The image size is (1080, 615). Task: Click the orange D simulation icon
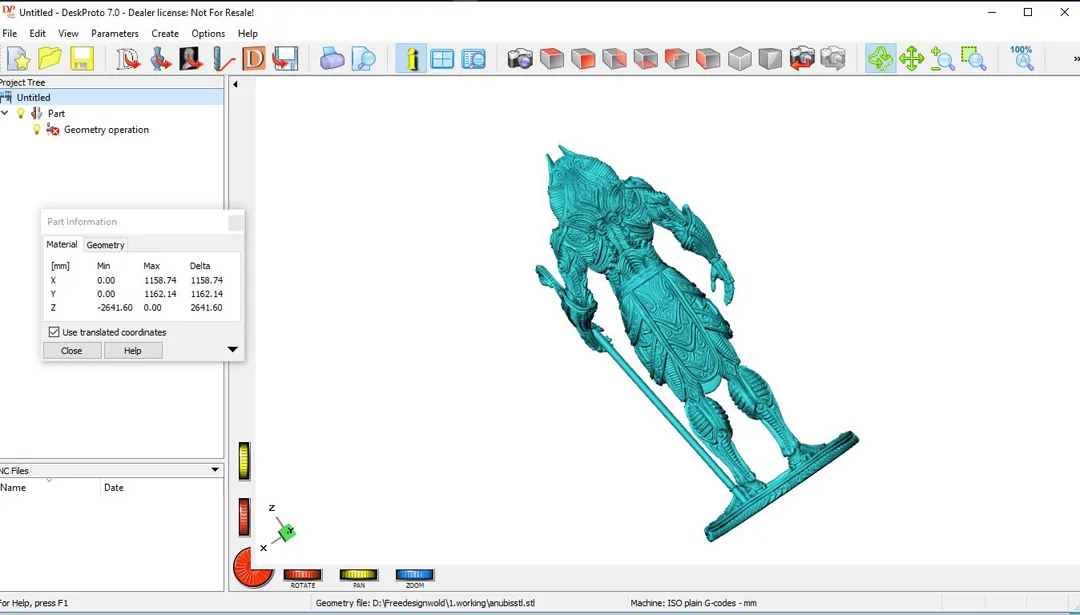[x=253, y=59]
